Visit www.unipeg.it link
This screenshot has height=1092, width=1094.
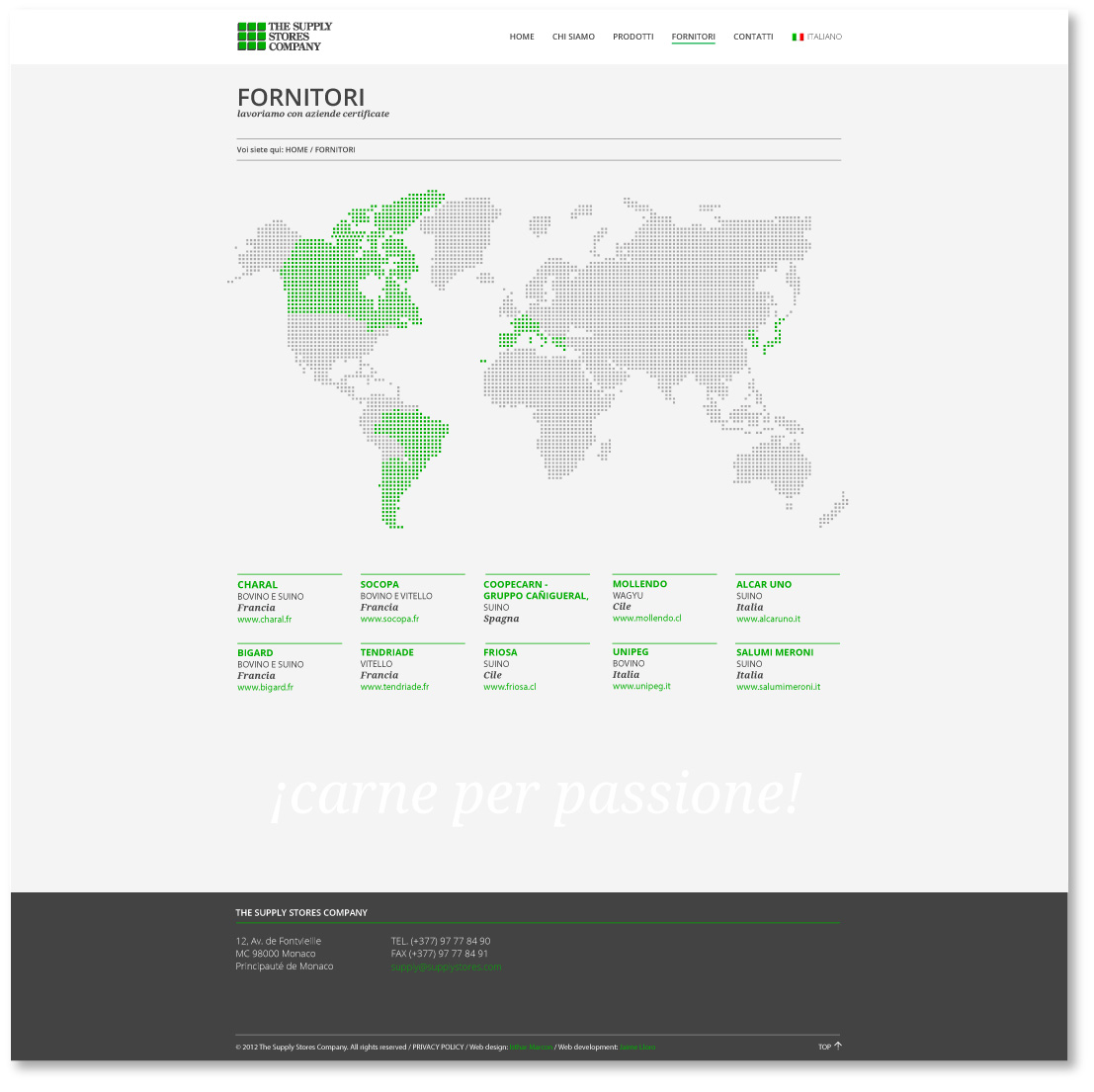[x=641, y=686]
